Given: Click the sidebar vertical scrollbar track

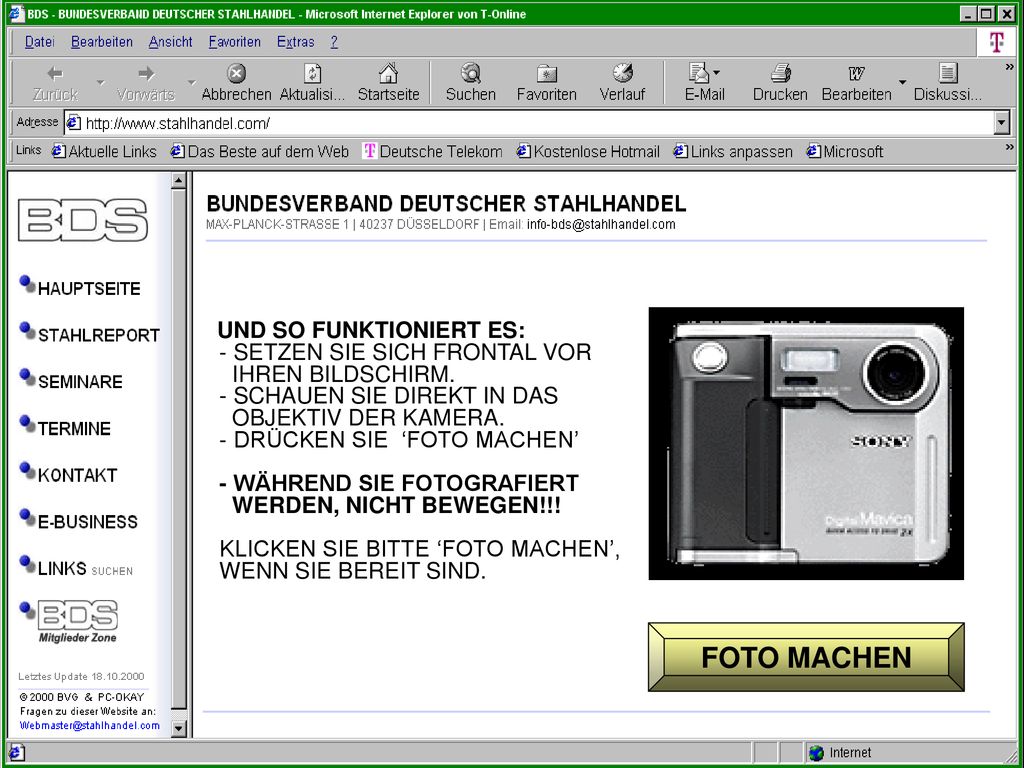Looking at the screenshot, I should tap(178, 451).
